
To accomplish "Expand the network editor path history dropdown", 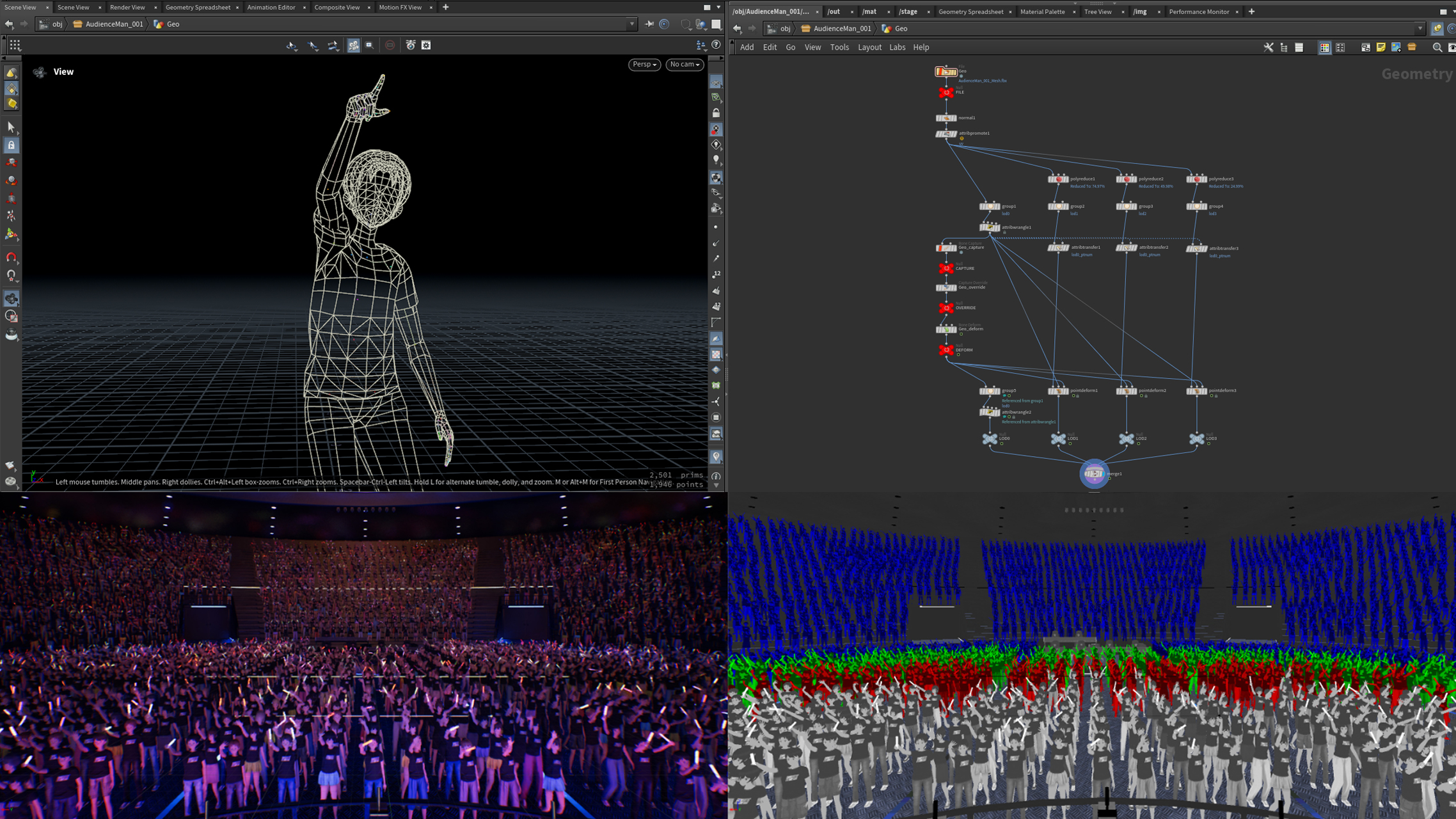I will [1420, 29].
